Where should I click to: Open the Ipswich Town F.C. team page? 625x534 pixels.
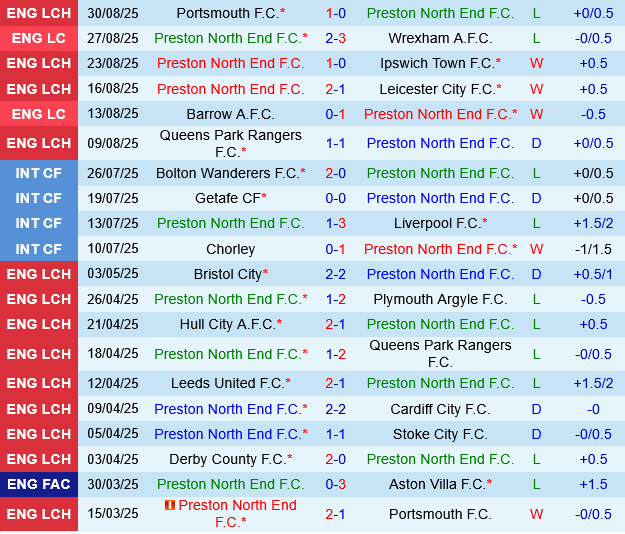(x=436, y=63)
